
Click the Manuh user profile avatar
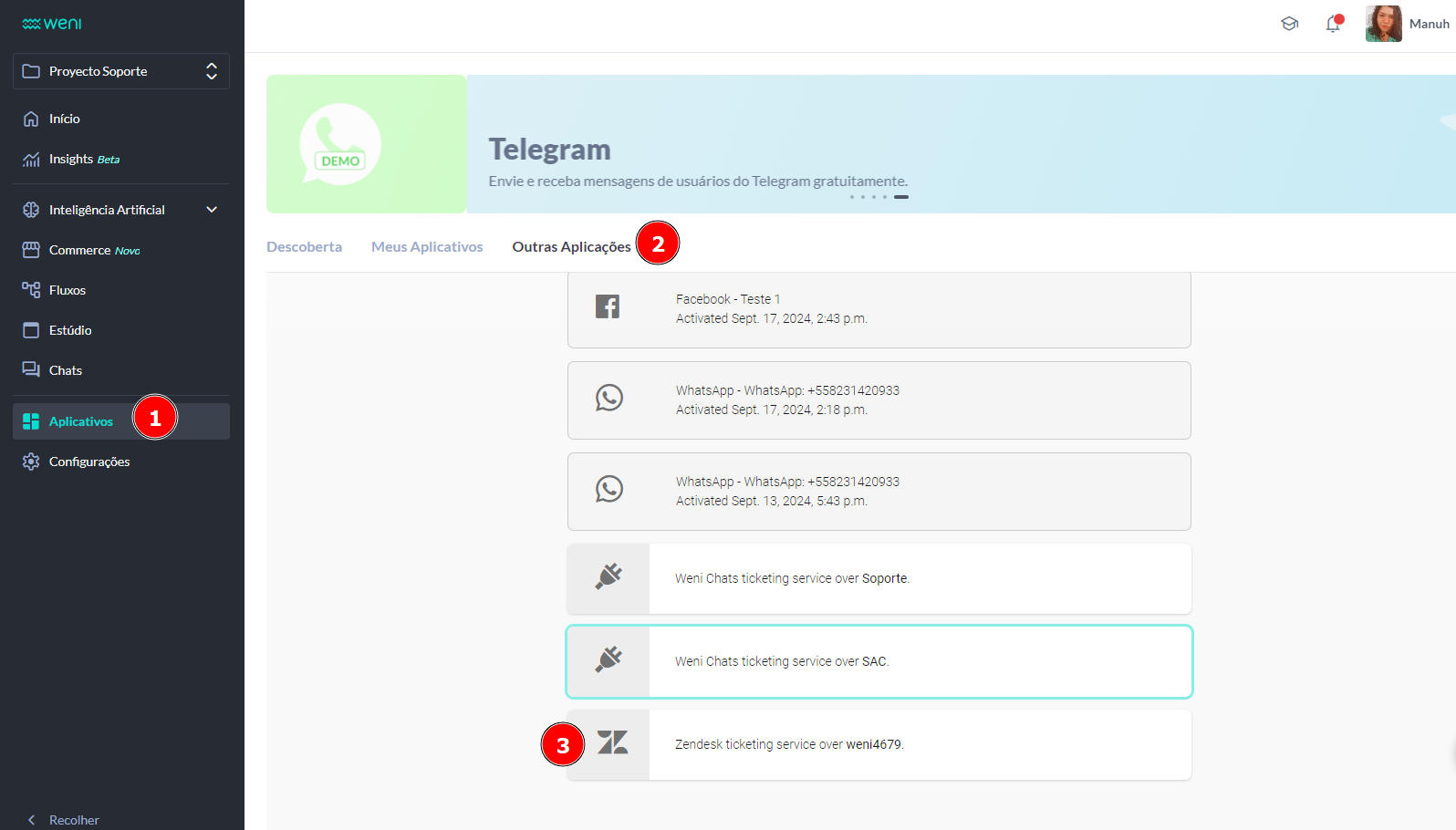(x=1383, y=25)
